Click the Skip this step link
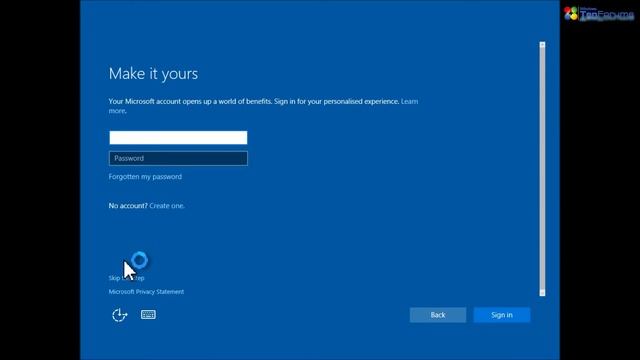 click(x=127, y=278)
